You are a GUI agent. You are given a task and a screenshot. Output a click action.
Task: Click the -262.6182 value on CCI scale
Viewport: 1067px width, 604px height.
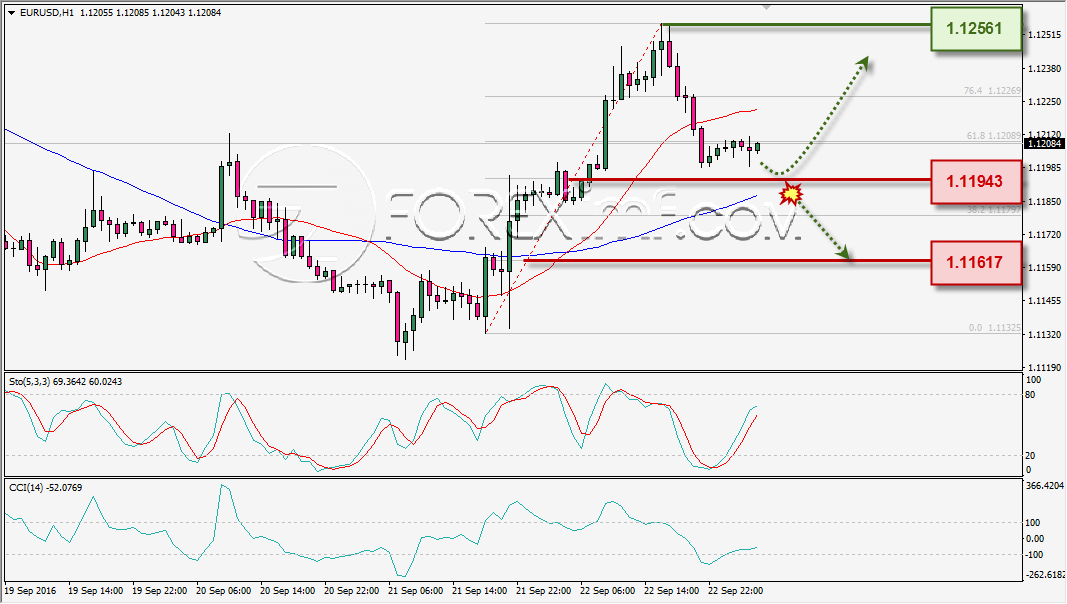(1045, 575)
